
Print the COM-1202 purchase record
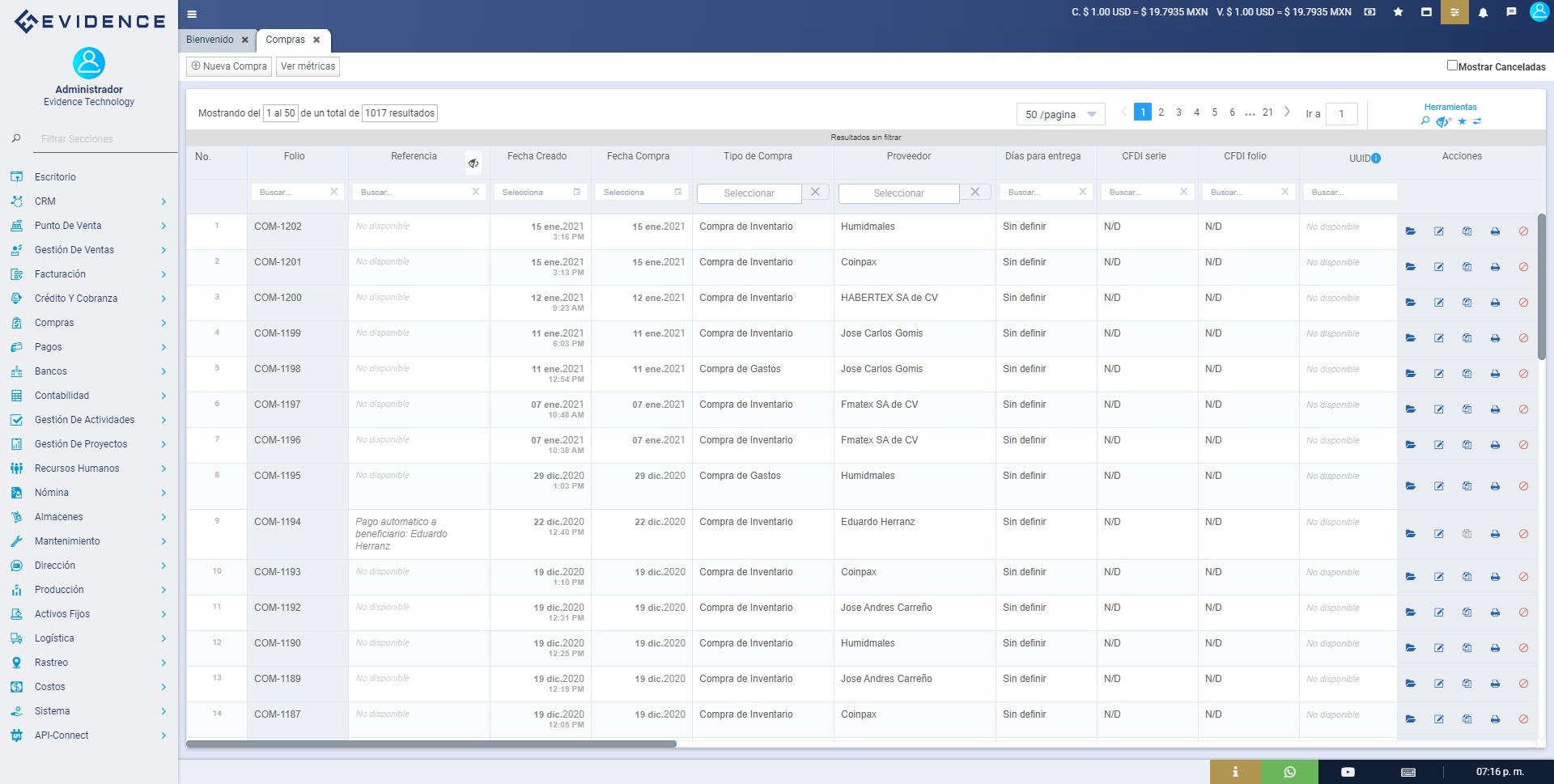click(1495, 231)
